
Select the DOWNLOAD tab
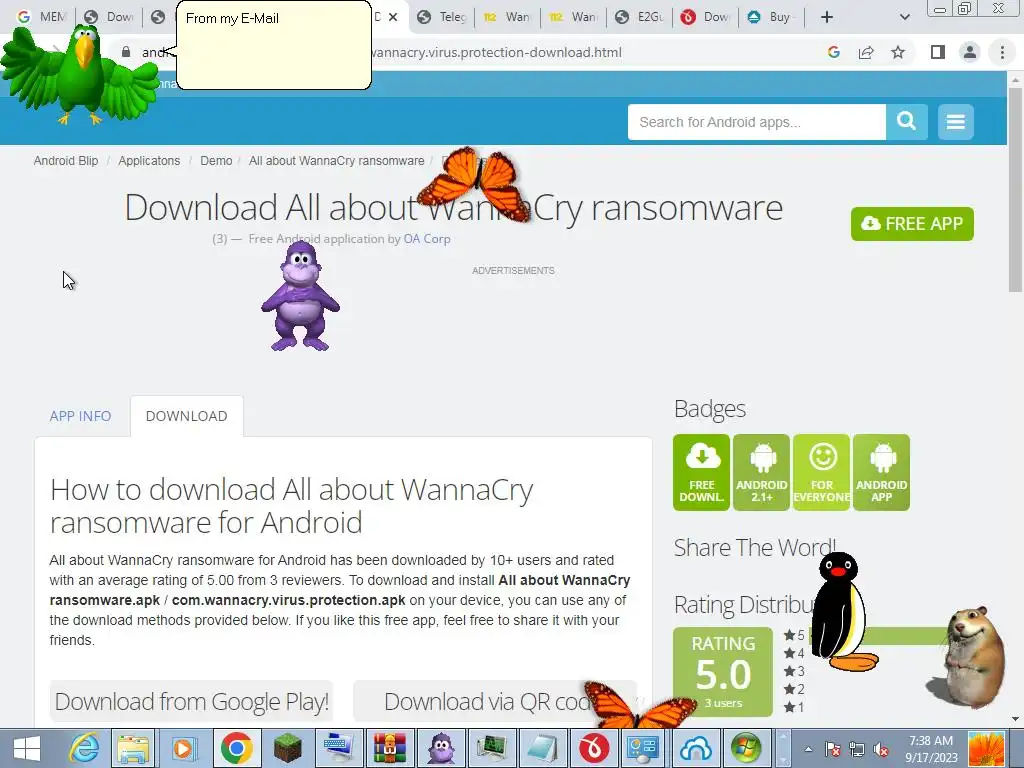pos(187,416)
